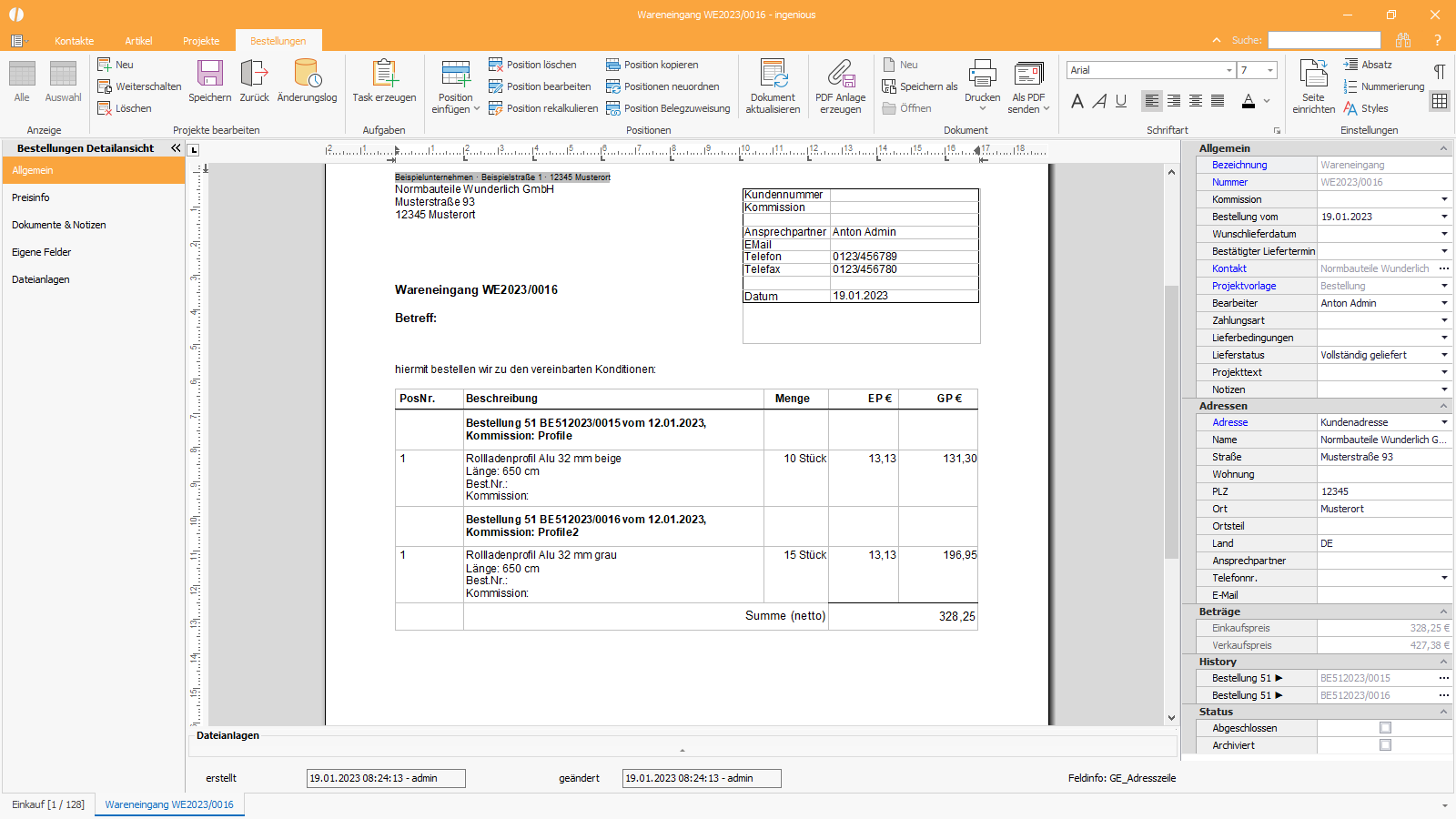Click Position einfügen icon
This screenshot has height=819, width=1456.
pos(456,73)
